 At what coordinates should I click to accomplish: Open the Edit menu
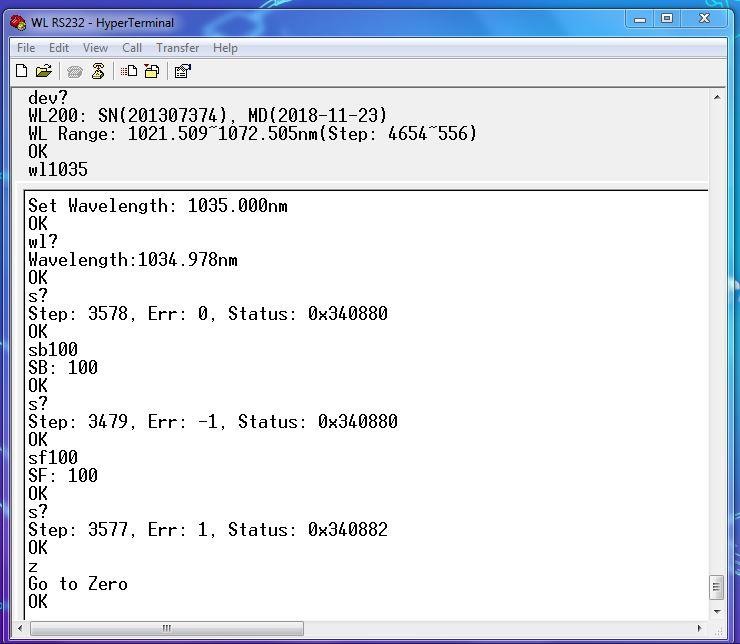pos(59,47)
